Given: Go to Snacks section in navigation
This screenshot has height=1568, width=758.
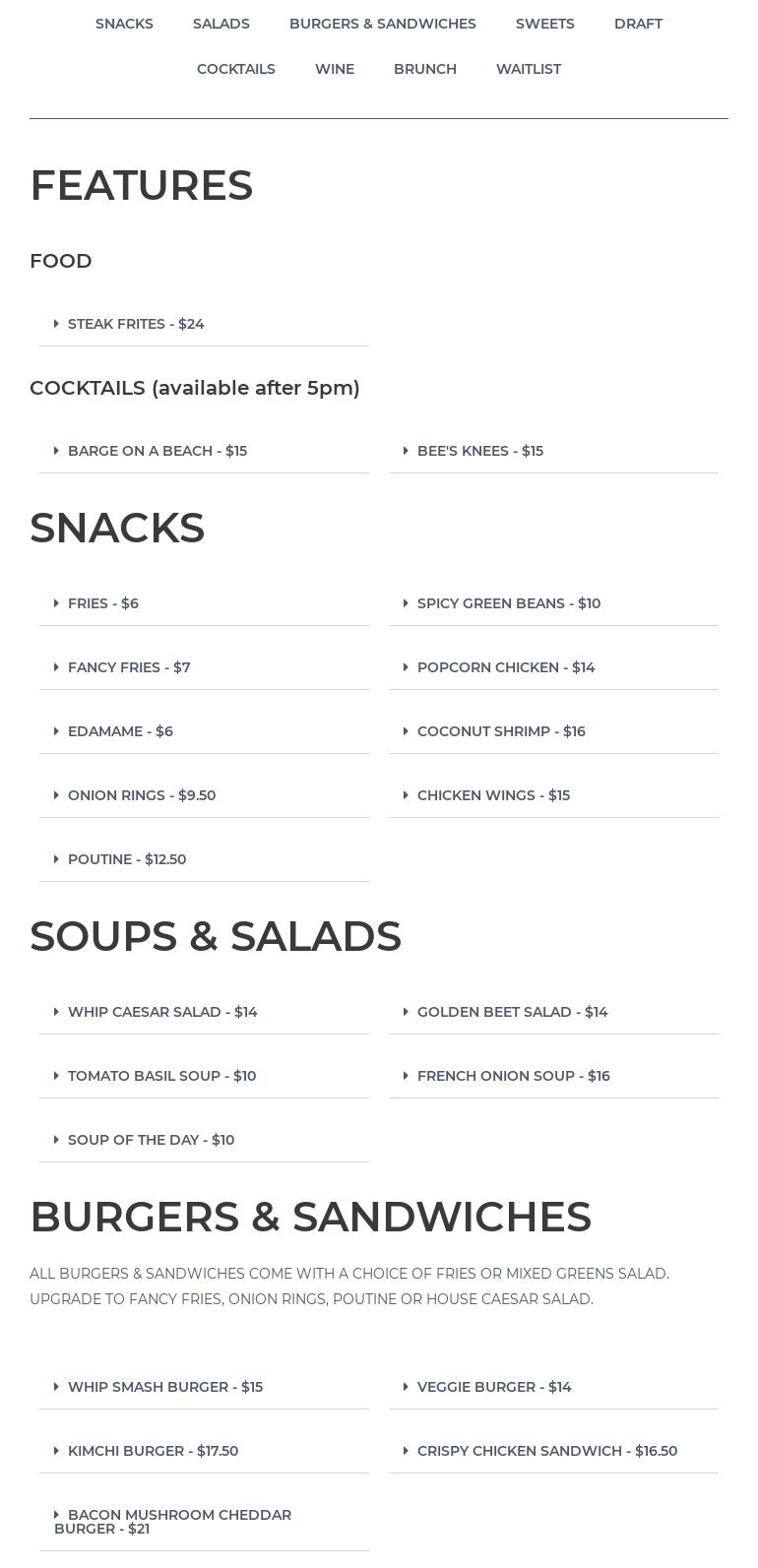Looking at the screenshot, I should coord(124,24).
